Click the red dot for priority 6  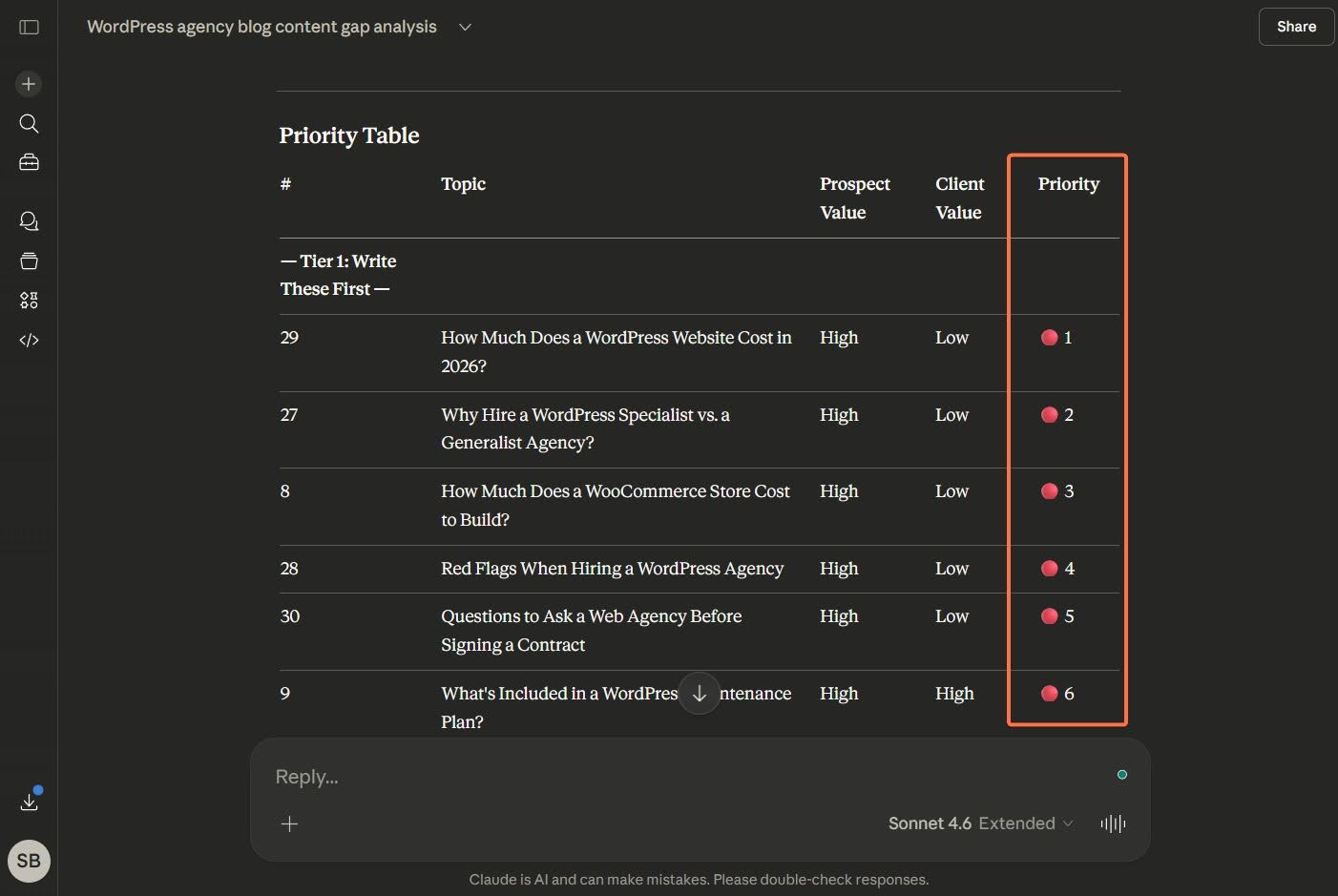point(1049,694)
